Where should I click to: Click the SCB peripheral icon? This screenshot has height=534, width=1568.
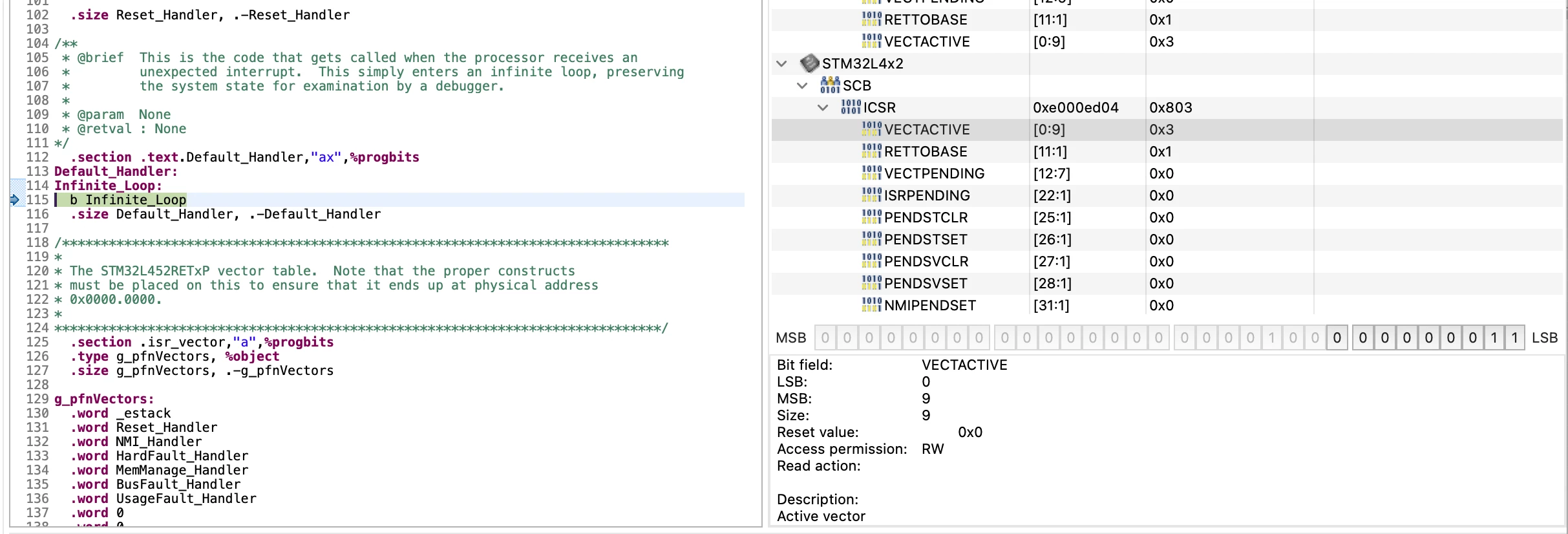pyautogui.click(x=830, y=85)
